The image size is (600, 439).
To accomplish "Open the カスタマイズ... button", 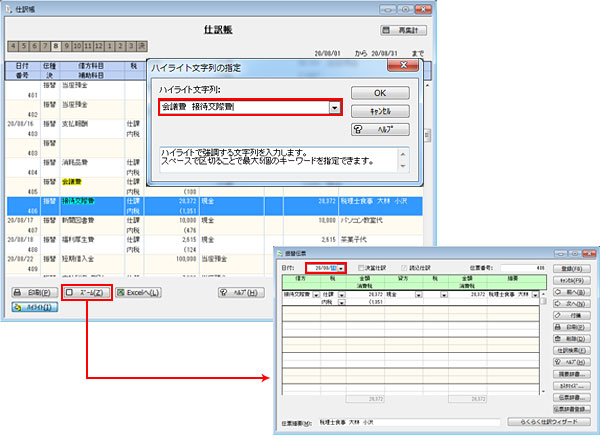I will pos(572,386).
